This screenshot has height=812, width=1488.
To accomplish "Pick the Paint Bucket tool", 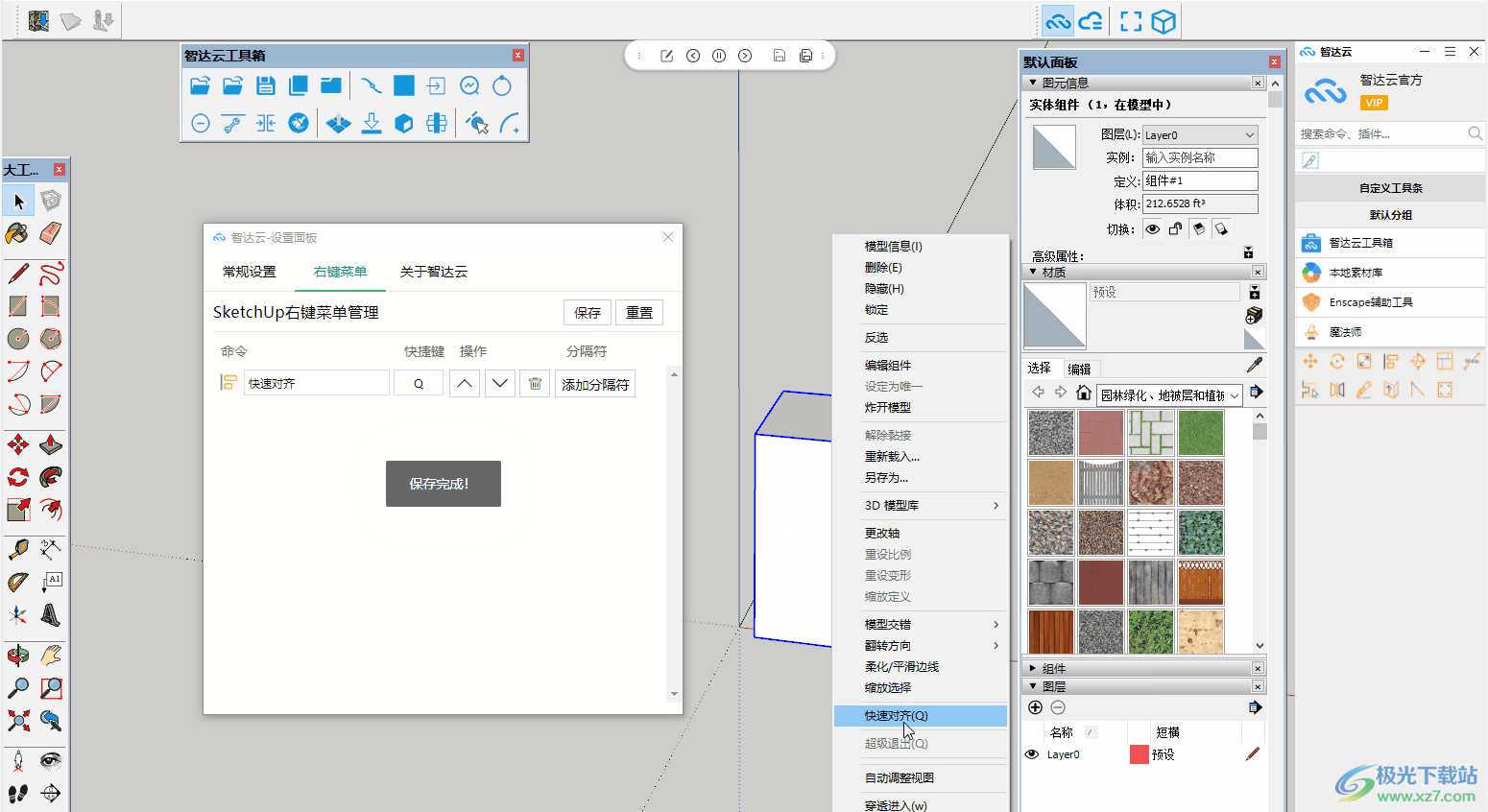I will (18, 233).
